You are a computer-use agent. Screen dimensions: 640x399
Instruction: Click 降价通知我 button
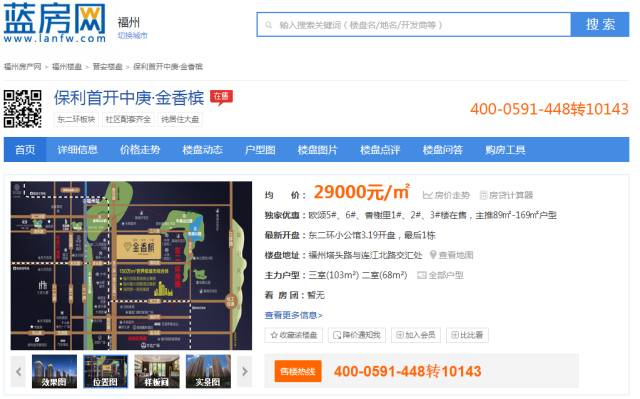[x=357, y=335]
